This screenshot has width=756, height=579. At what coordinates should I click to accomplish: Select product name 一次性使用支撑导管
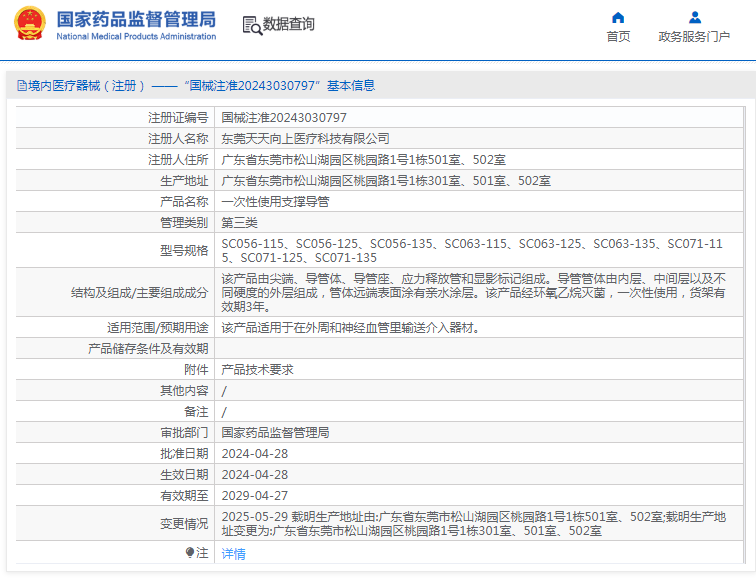pos(275,202)
